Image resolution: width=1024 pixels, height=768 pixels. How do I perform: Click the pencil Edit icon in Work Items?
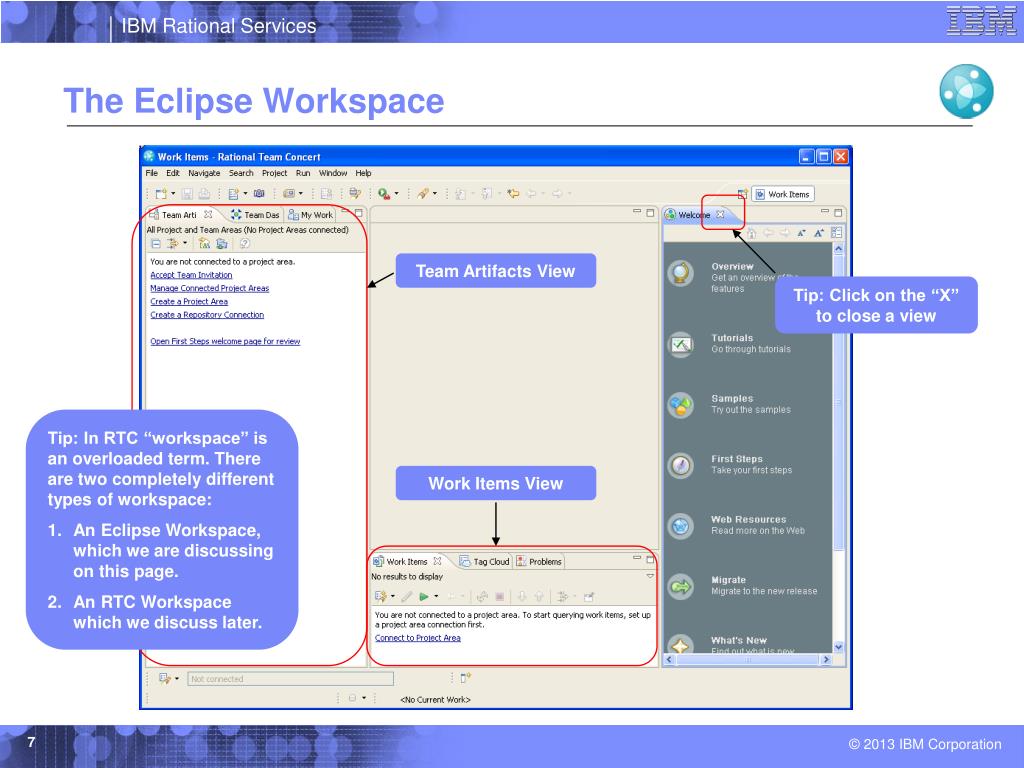click(x=406, y=596)
